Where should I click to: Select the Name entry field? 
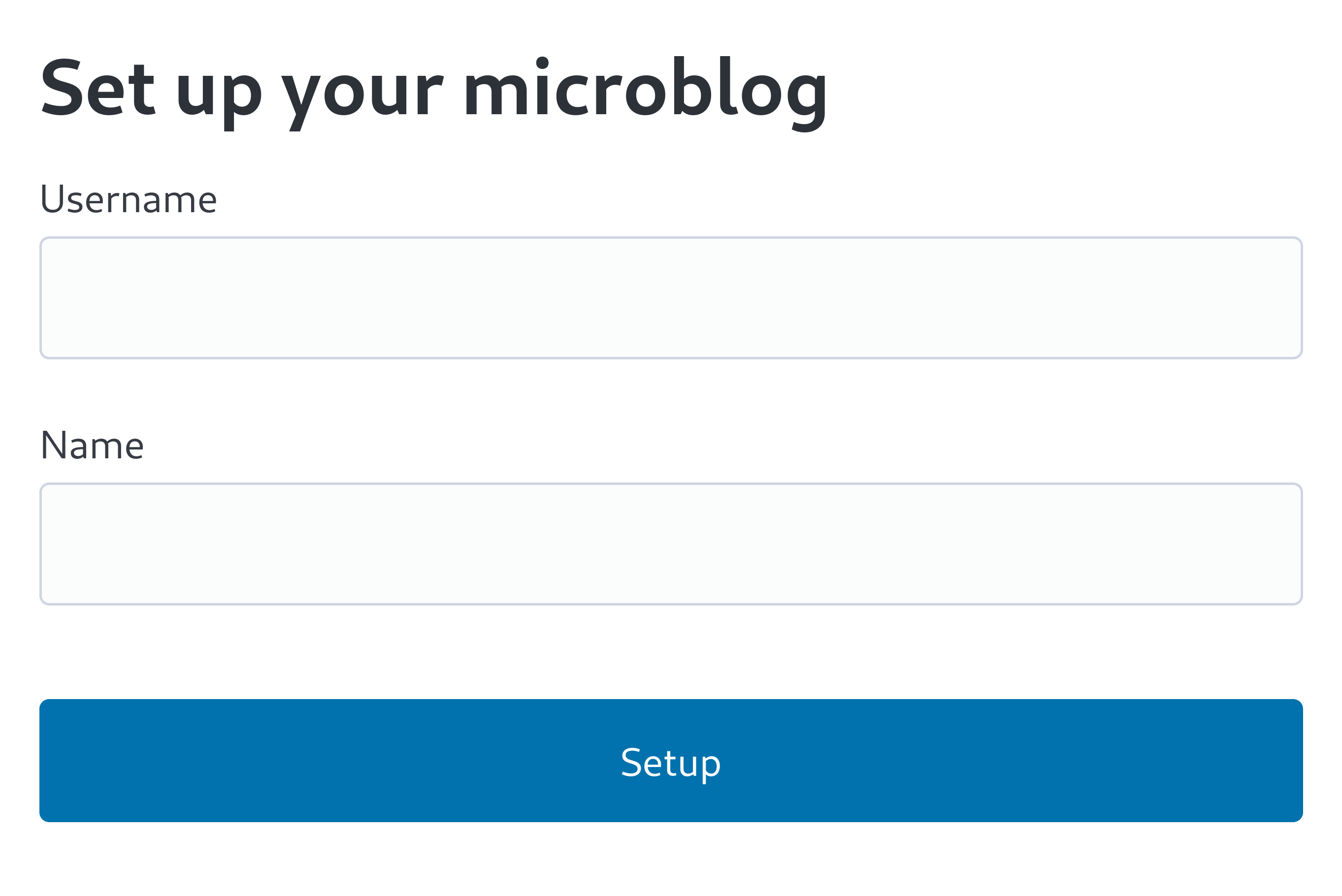[671, 544]
